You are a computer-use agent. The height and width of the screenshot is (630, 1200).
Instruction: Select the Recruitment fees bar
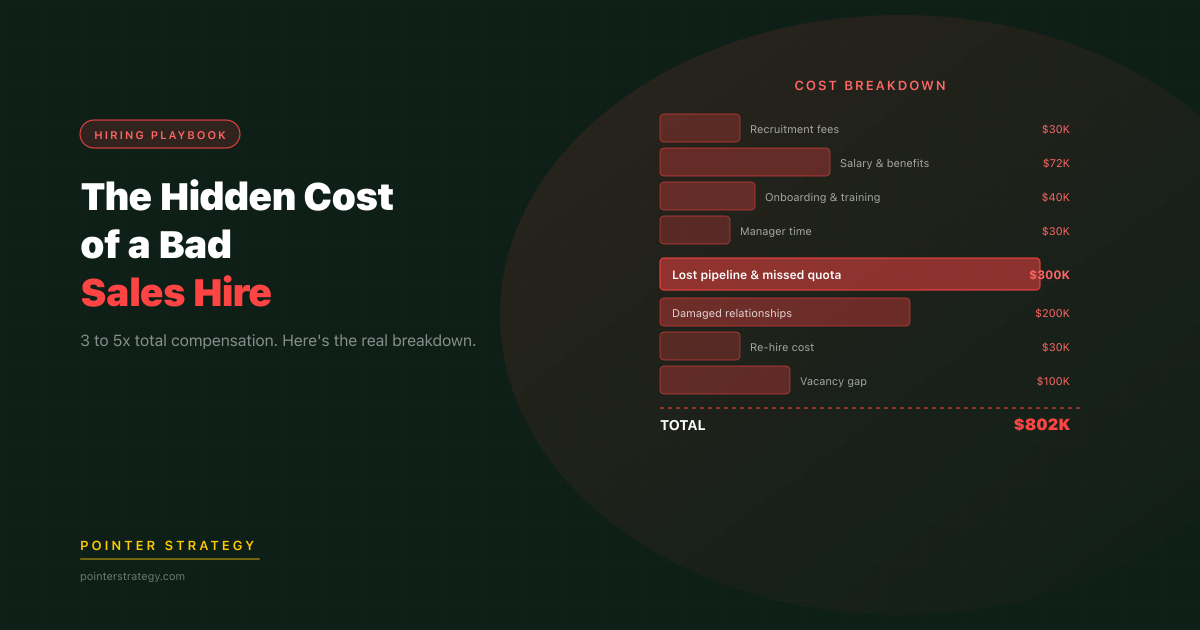tap(700, 128)
